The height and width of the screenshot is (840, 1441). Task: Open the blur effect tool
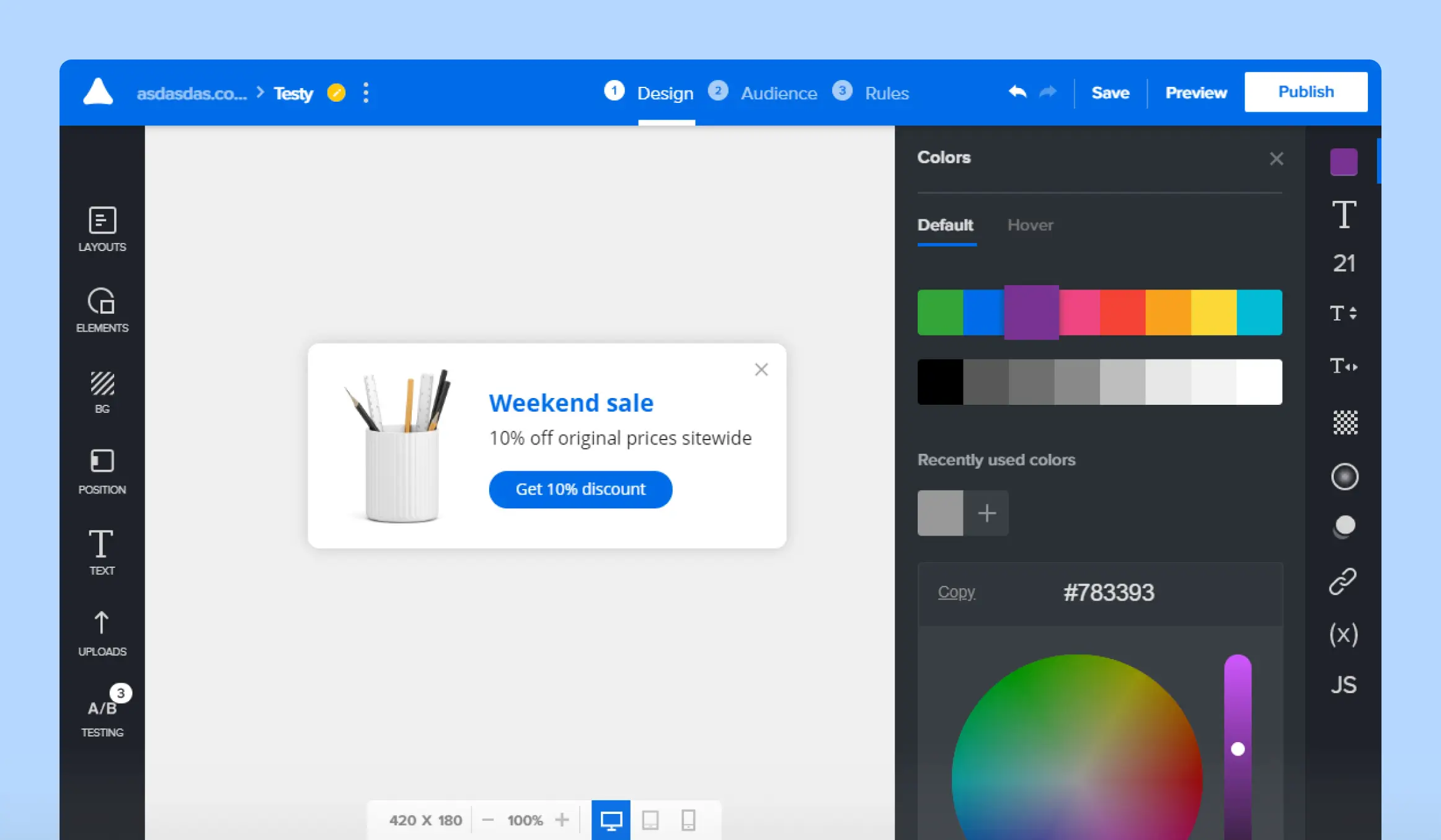pyautogui.click(x=1344, y=477)
